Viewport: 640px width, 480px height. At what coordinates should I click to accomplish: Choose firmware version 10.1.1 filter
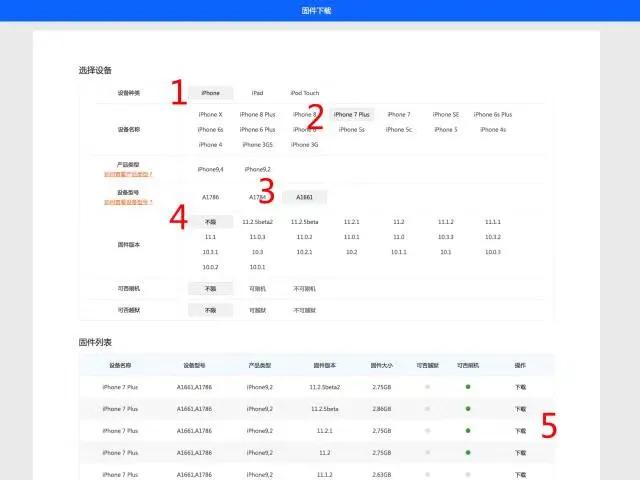point(399,252)
